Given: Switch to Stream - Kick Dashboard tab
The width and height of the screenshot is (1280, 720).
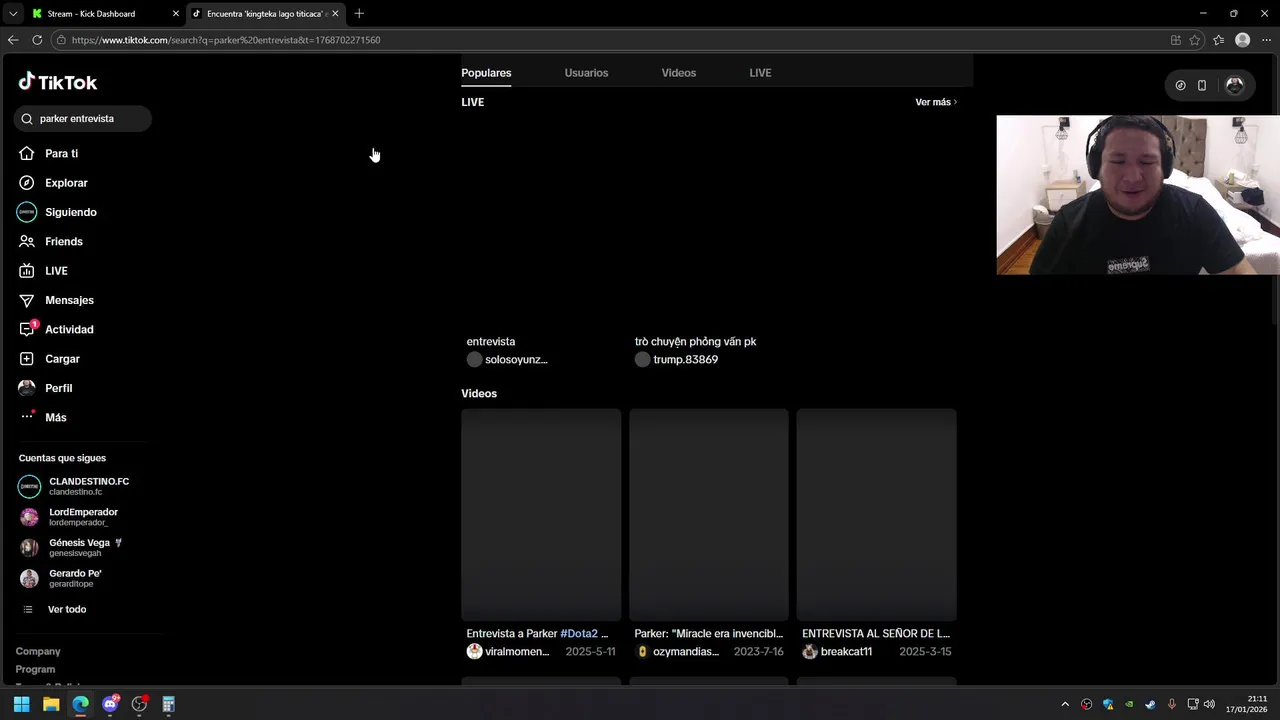Looking at the screenshot, I should (91, 14).
